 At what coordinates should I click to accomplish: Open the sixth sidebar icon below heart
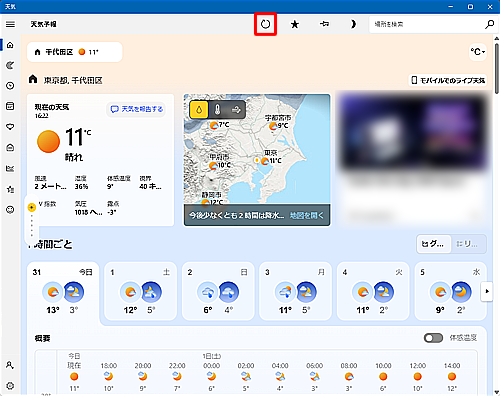[x=10, y=148]
